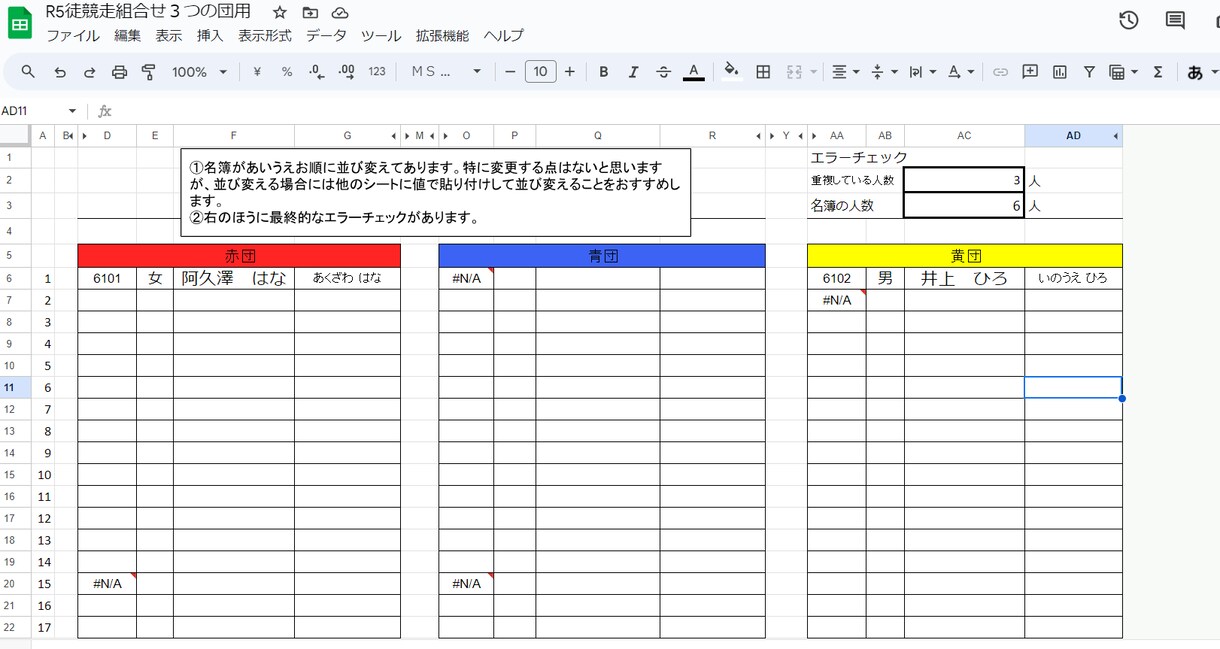Click the insert link icon
Screen dimensions: 1220x649
[1000, 72]
